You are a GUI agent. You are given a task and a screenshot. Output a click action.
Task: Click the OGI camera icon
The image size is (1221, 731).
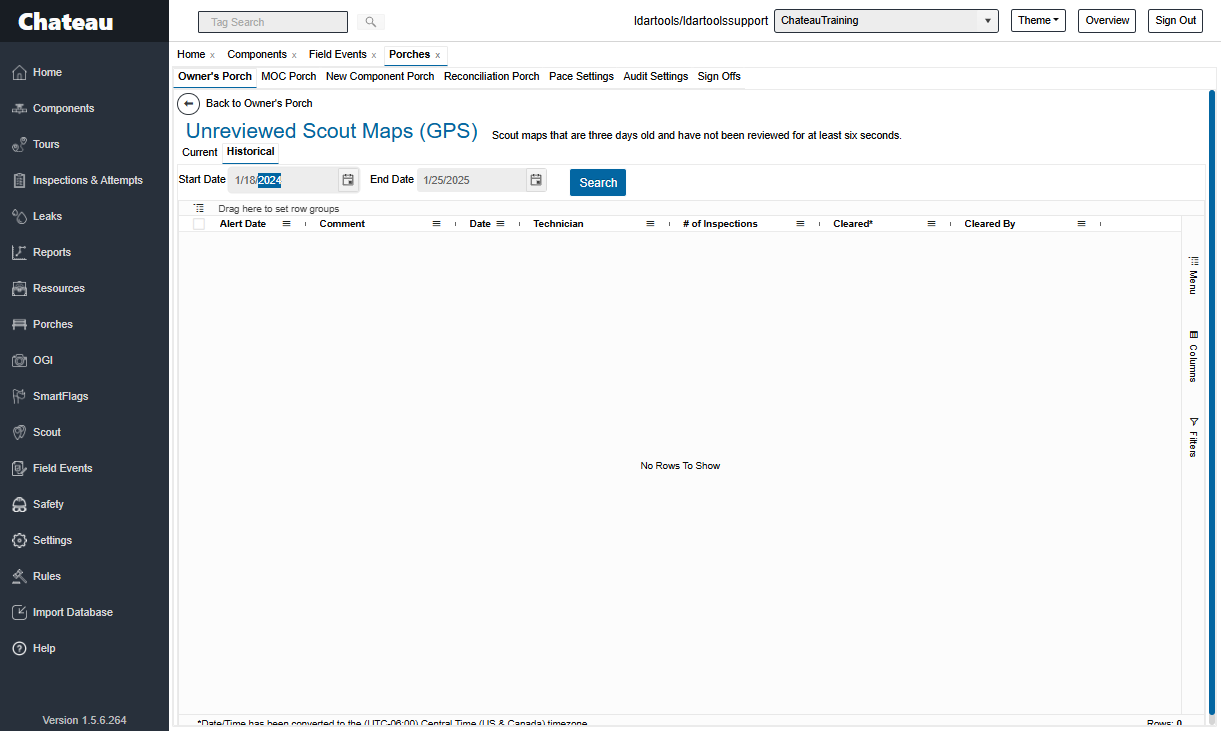(x=19, y=360)
